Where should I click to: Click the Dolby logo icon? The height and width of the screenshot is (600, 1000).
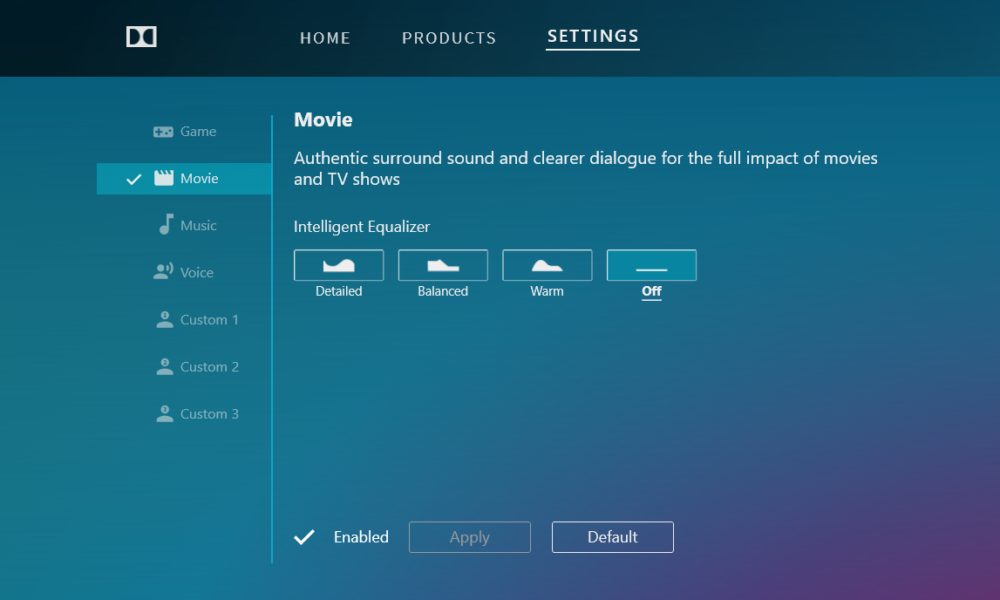coord(140,37)
